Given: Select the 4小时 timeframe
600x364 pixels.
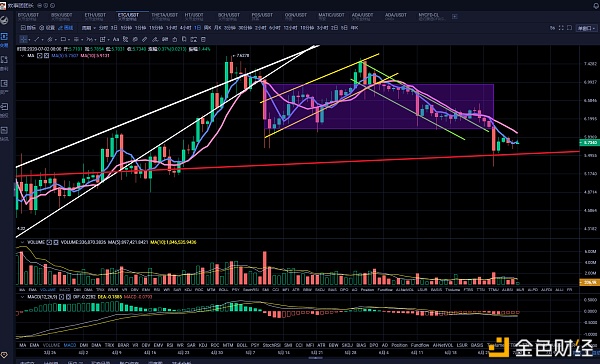Looking at the screenshot, I should [x=186, y=28].
